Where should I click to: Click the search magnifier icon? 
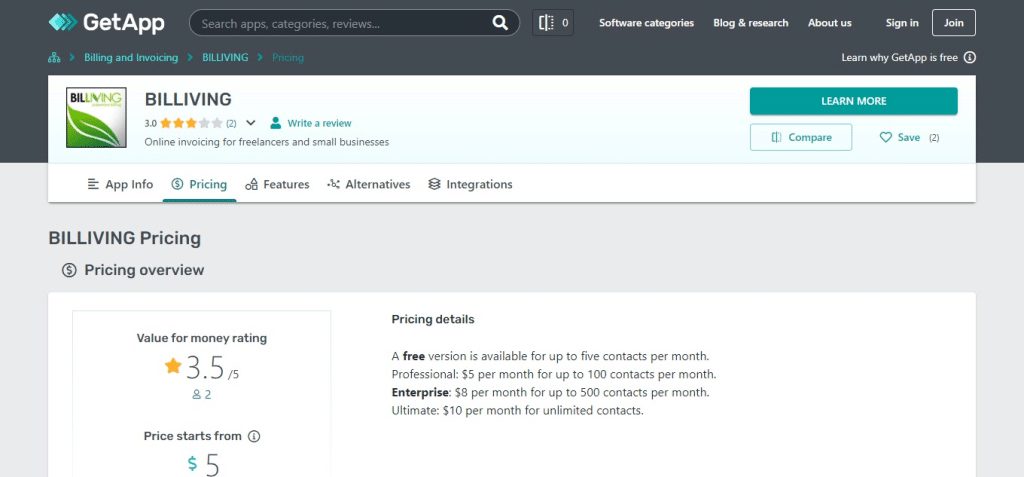point(500,23)
